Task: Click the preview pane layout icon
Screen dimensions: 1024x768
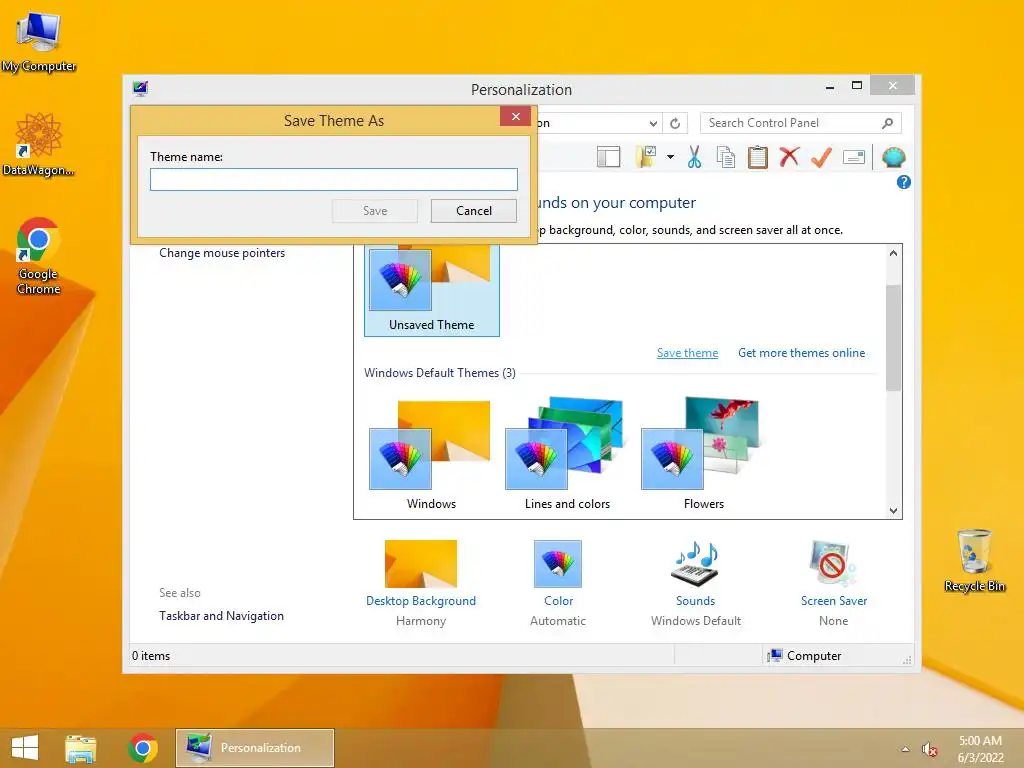Action: [608, 157]
